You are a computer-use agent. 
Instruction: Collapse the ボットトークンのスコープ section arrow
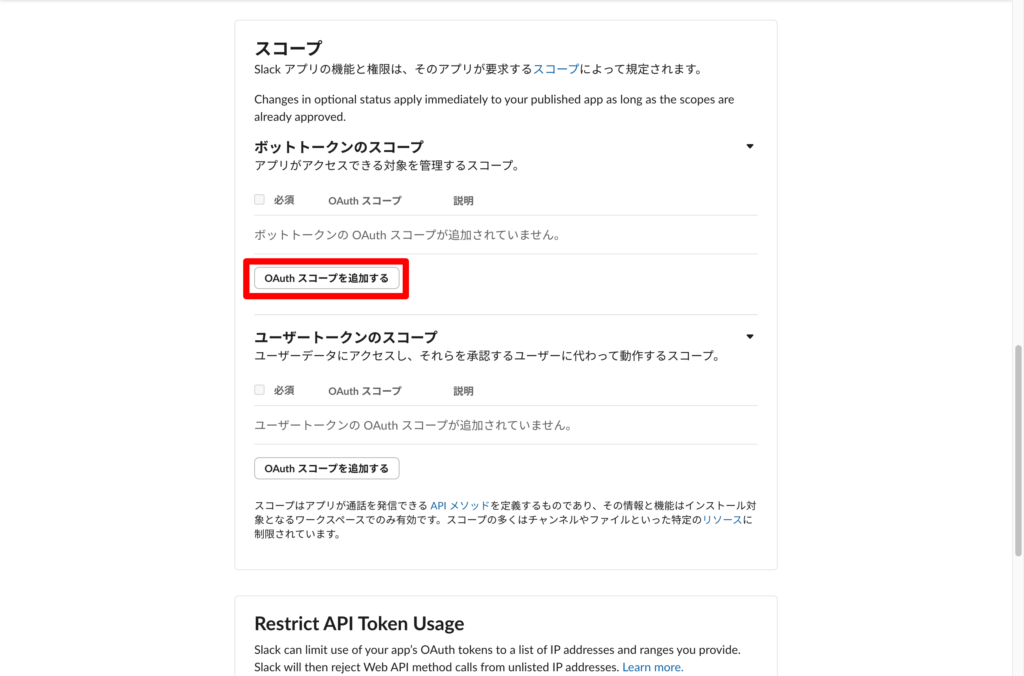click(750, 147)
